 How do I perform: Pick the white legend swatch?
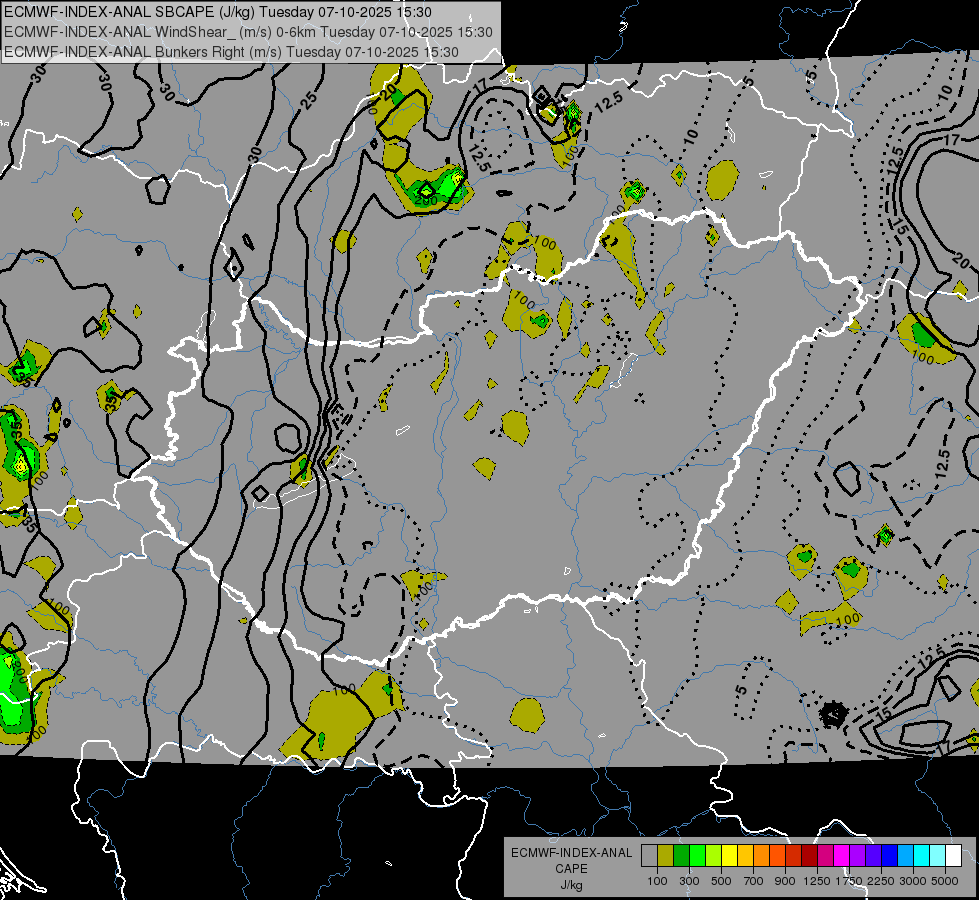pos(953,856)
